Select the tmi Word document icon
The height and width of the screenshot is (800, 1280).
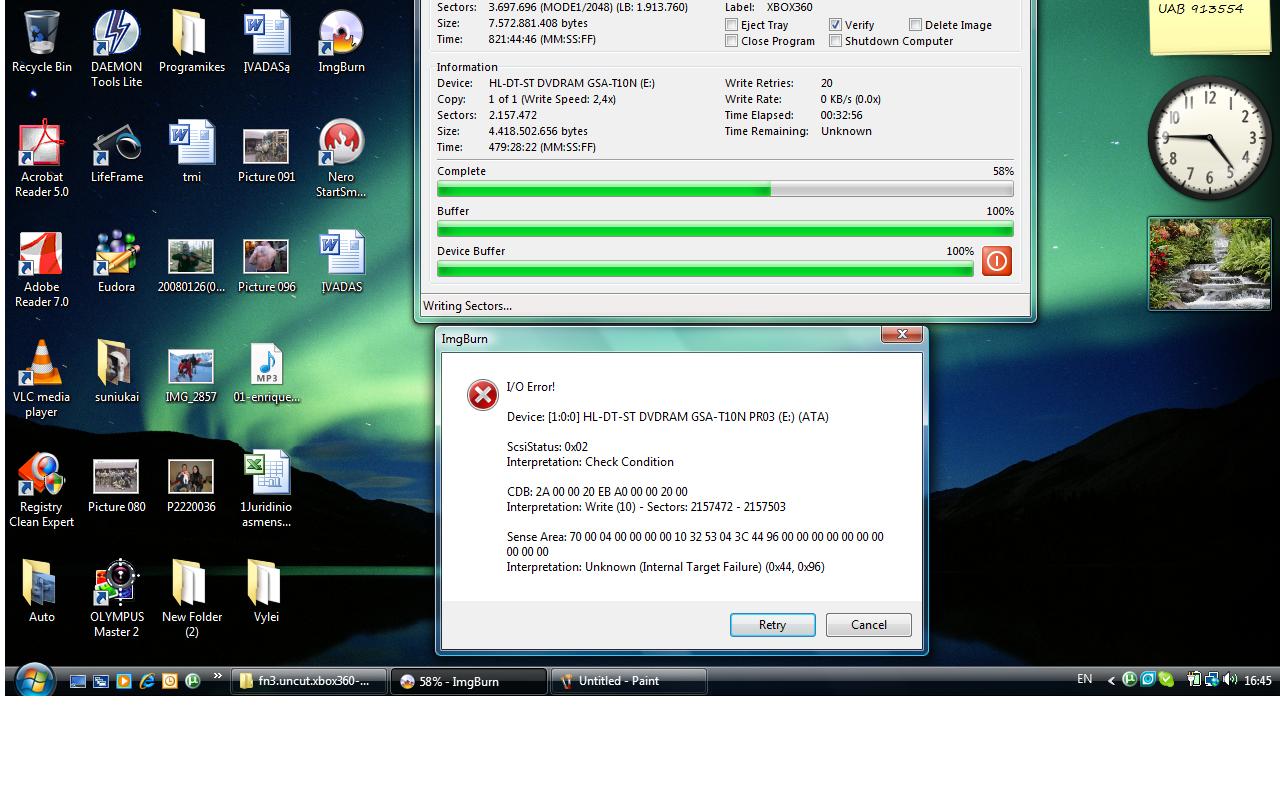coord(191,151)
